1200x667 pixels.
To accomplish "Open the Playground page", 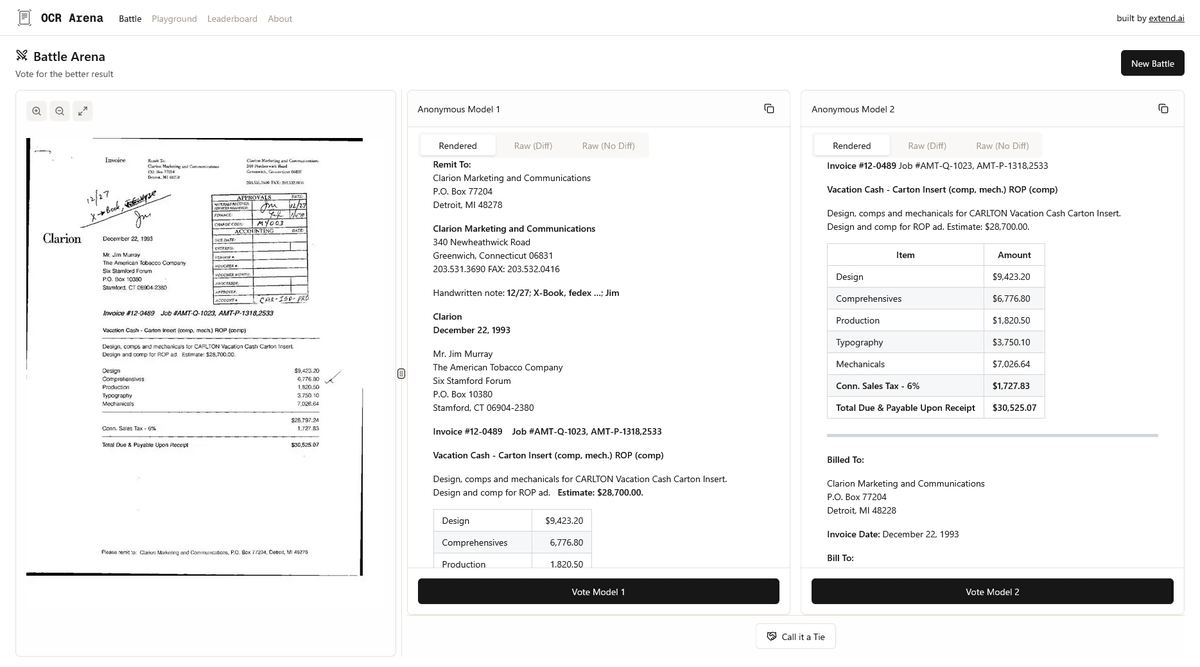I will pyautogui.click(x=174, y=19).
